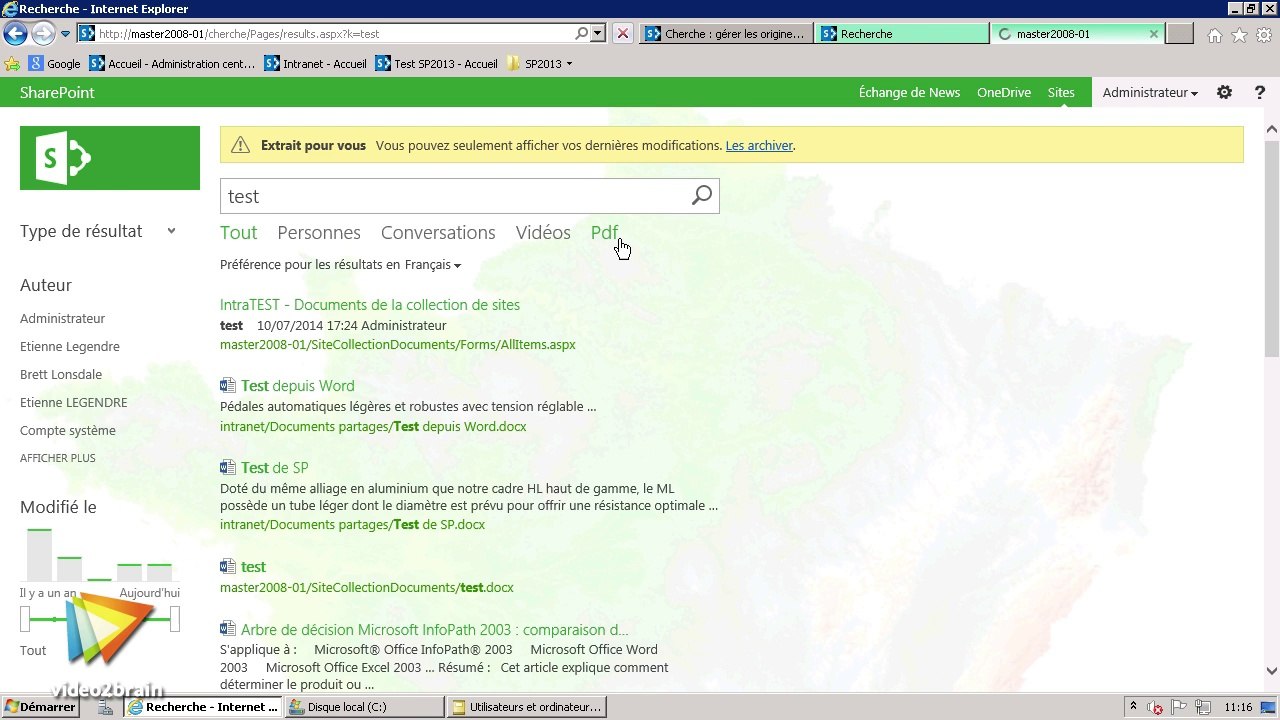Open the 'Intranet - Accueil' favorite
Viewport: 1280px width, 720px height.
[316, 64]
